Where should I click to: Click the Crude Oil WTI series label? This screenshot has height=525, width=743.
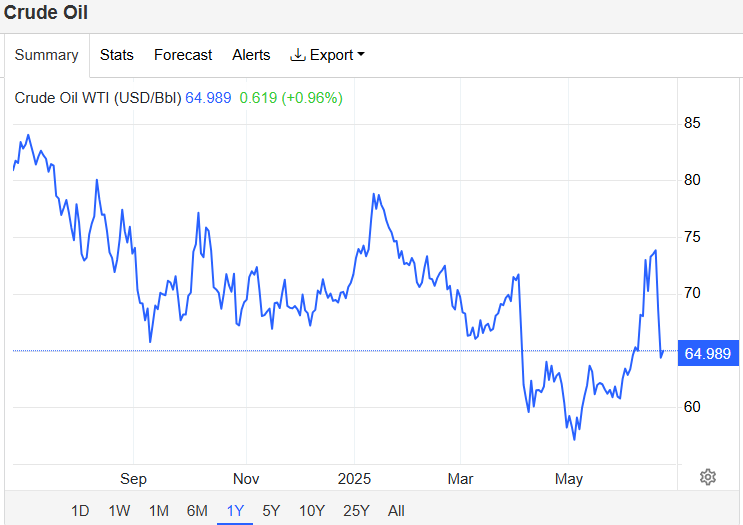(x=98, y=98)
